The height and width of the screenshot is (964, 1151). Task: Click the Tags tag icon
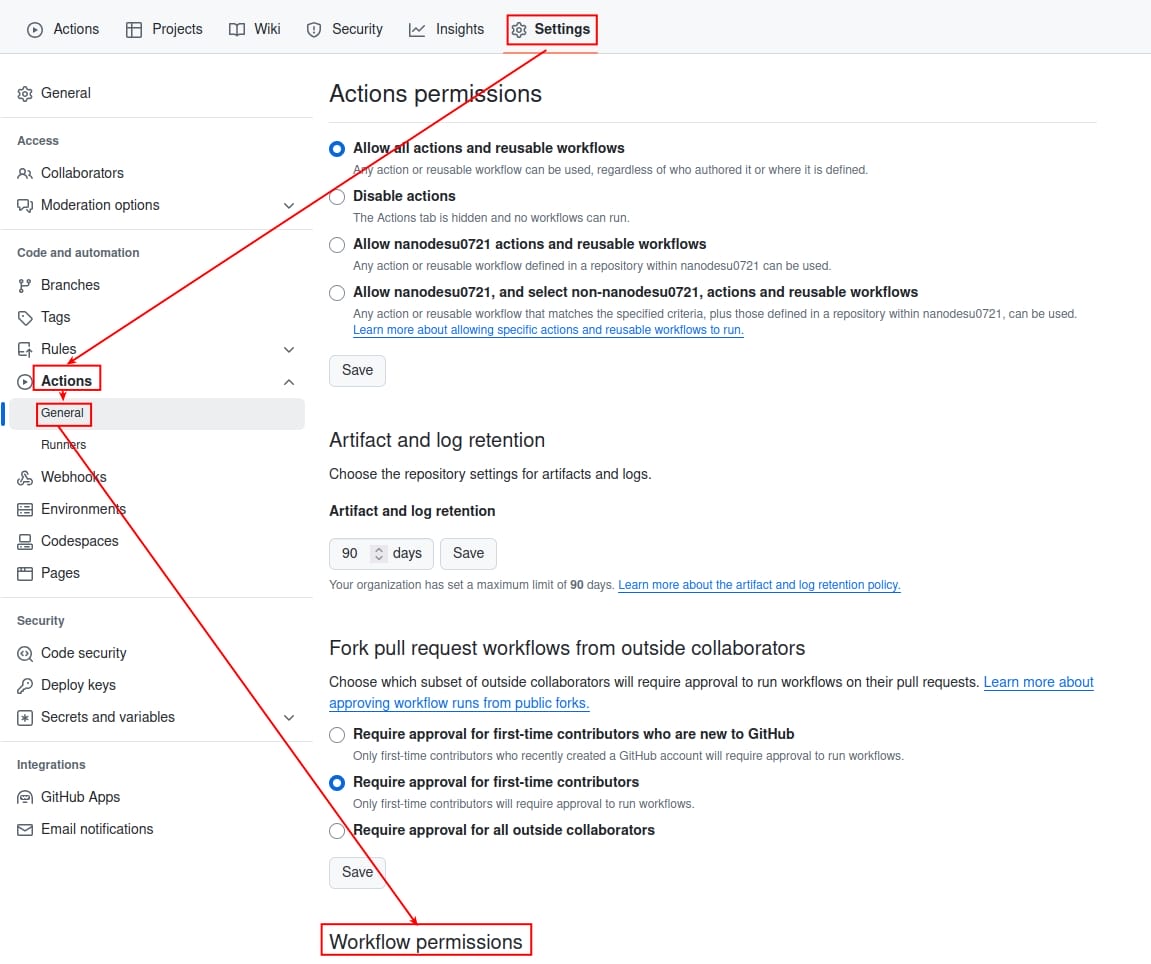click(x=25, y=318)
